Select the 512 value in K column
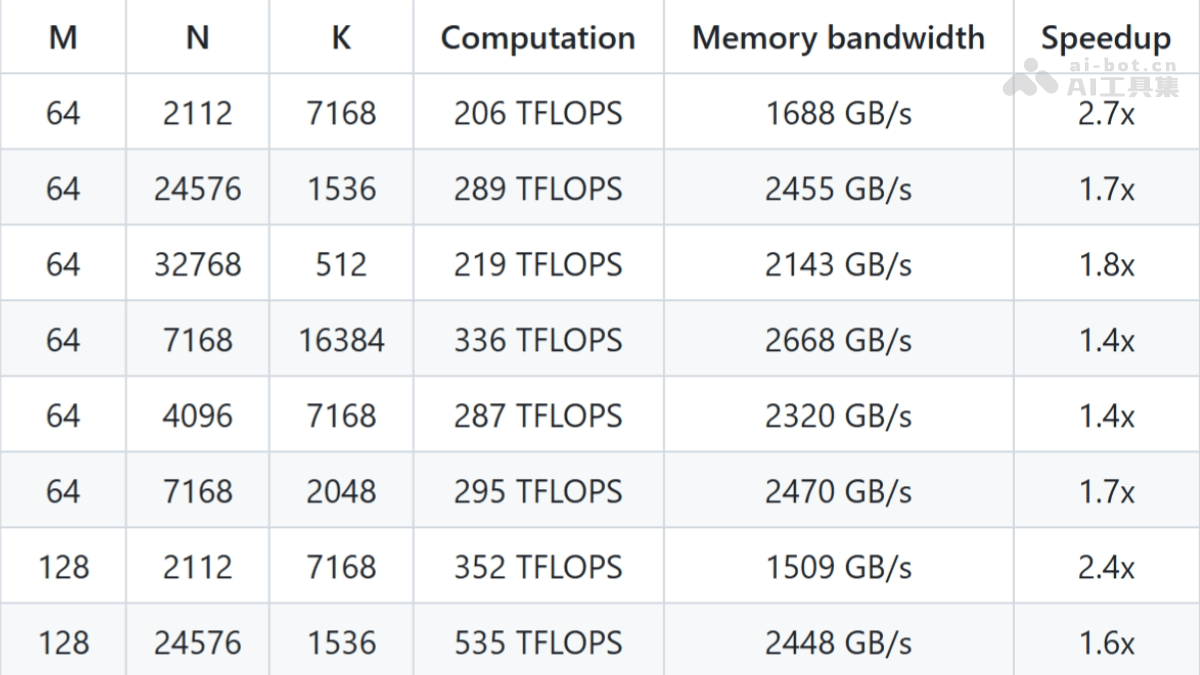The height and width of the screenshot is (675, 1200). 341,265
